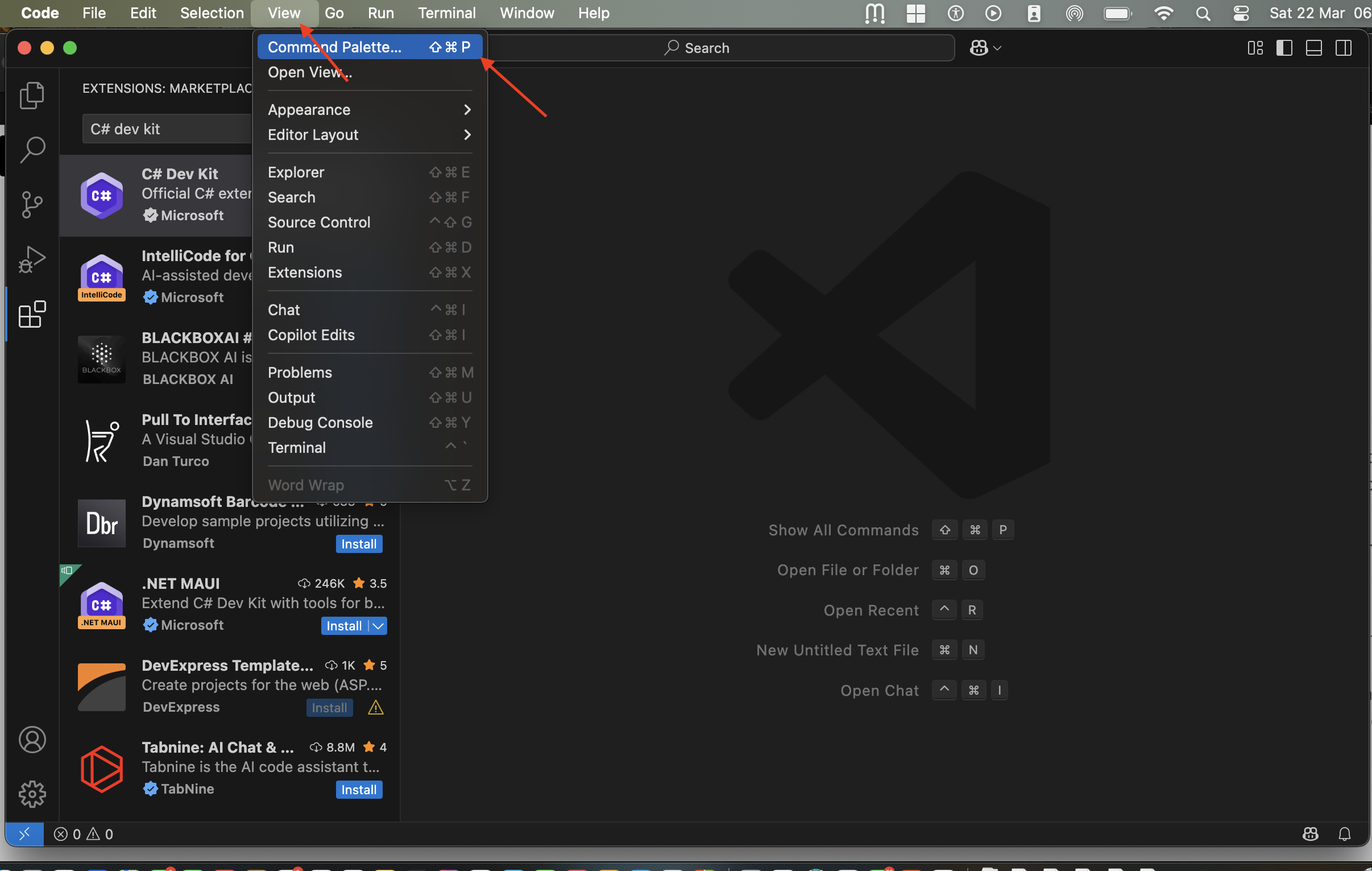Viewport: 1372px width, 871px height.
Task: Open the Pull To Interface extension entry
Action: coord(156,441)
